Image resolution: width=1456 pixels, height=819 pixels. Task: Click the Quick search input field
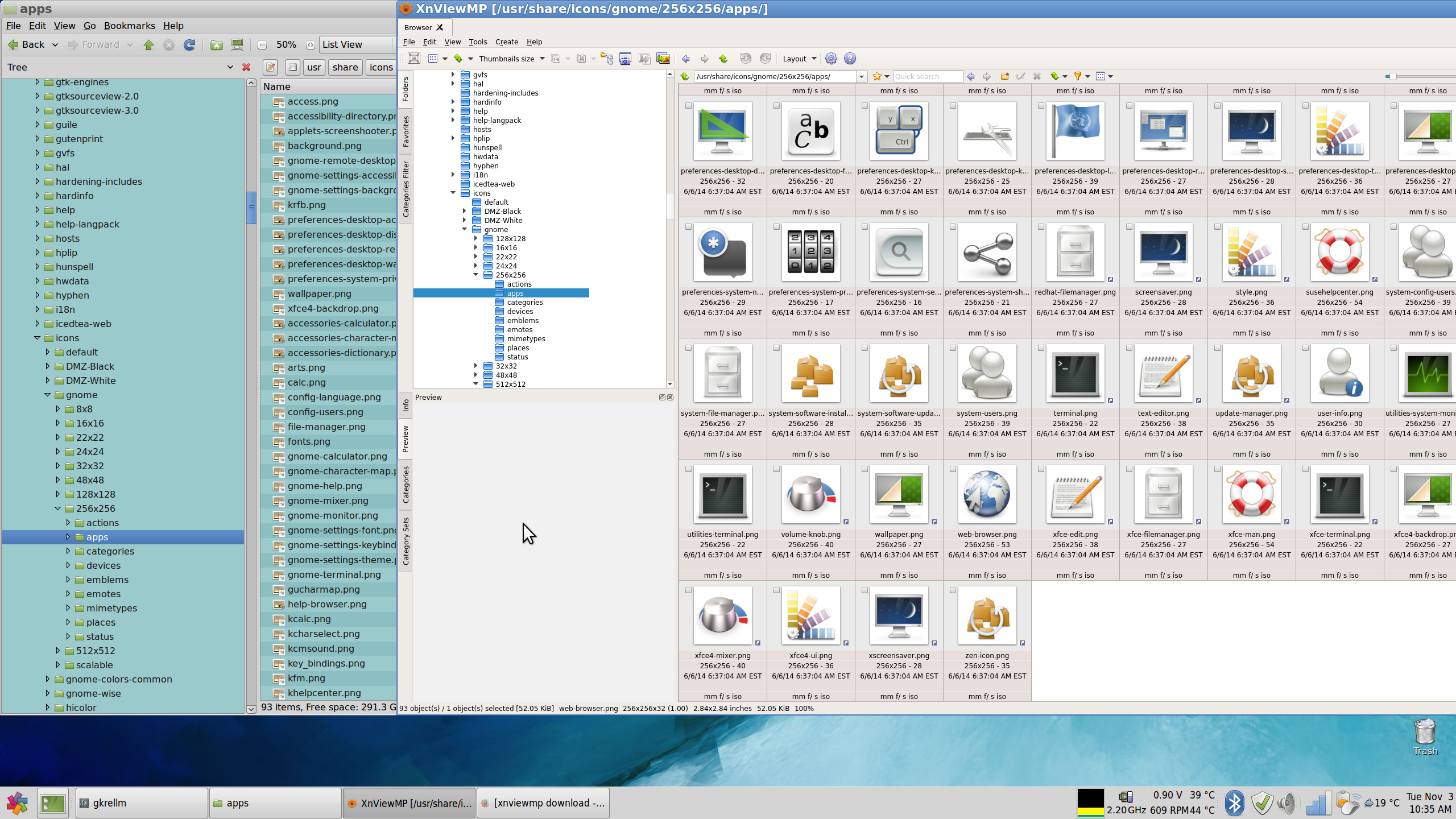927,76
